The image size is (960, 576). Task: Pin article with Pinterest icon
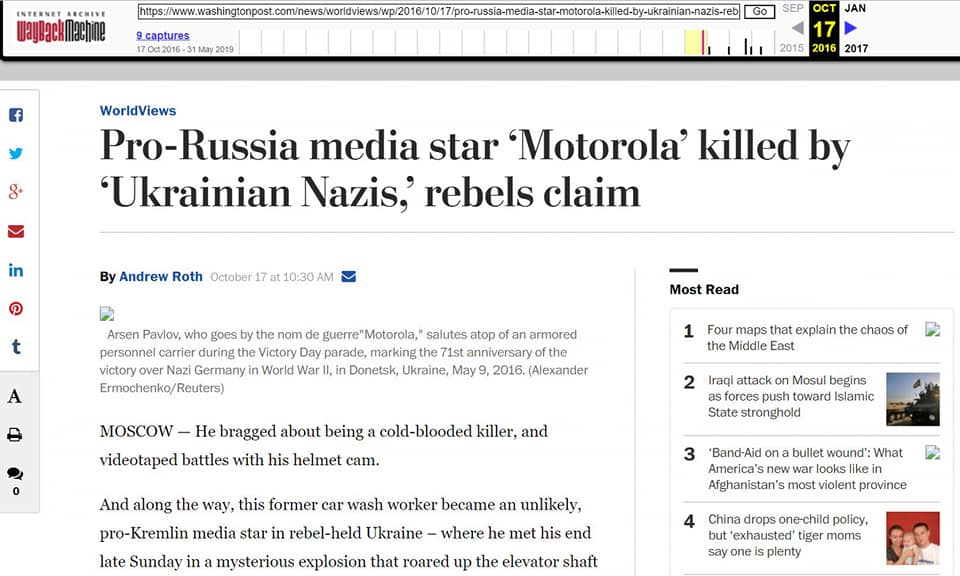click(16, 308)
